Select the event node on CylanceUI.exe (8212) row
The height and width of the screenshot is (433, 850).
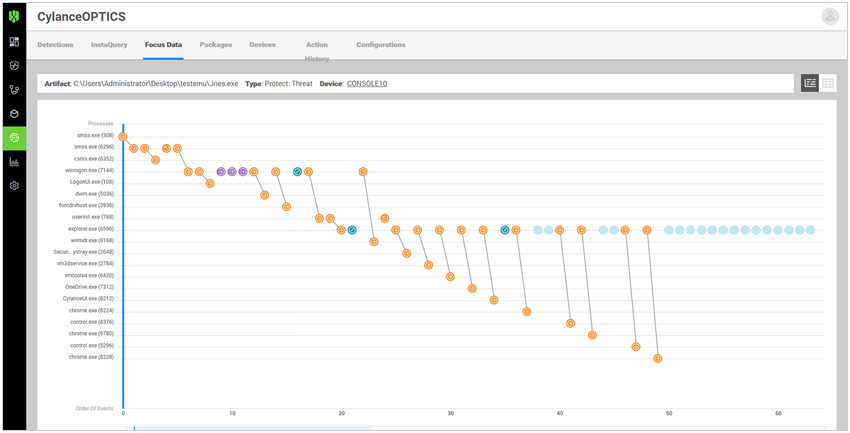tap(494, 300)
